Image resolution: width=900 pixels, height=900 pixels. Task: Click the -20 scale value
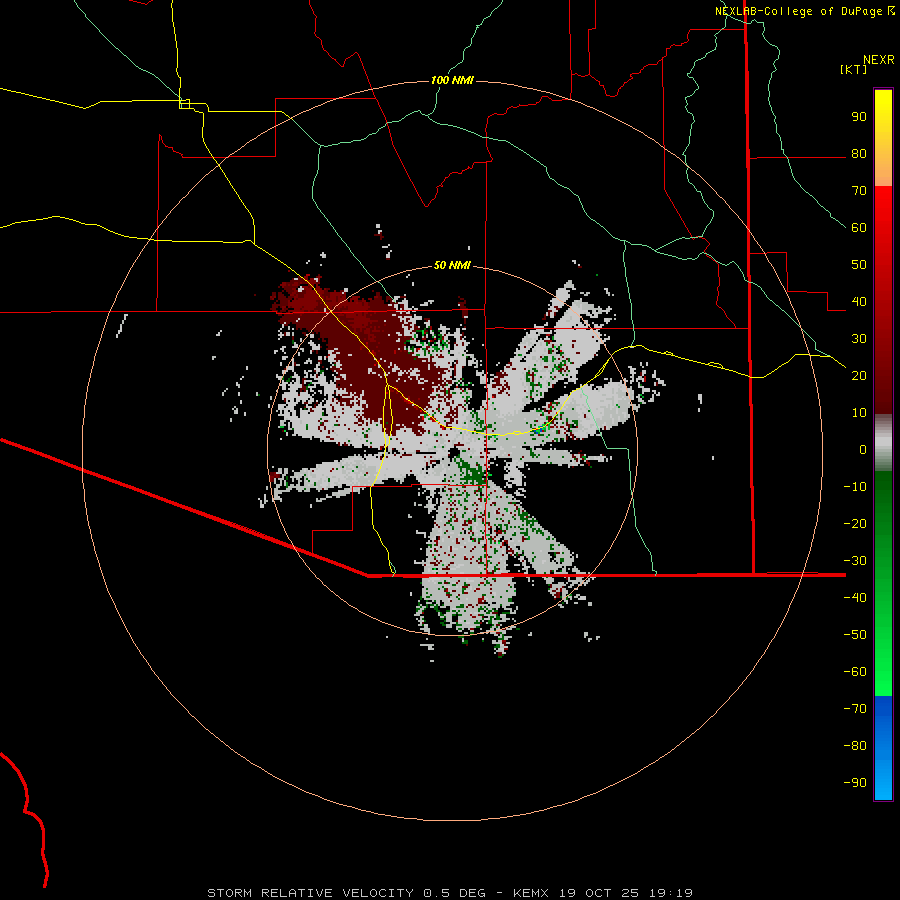(855, 524)
